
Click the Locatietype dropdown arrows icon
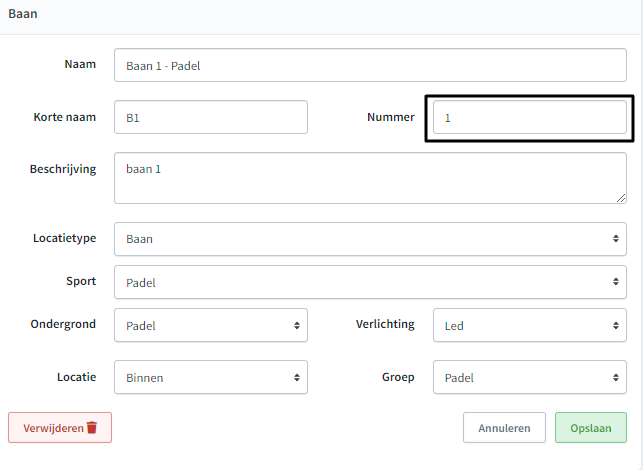pos(616,239)
